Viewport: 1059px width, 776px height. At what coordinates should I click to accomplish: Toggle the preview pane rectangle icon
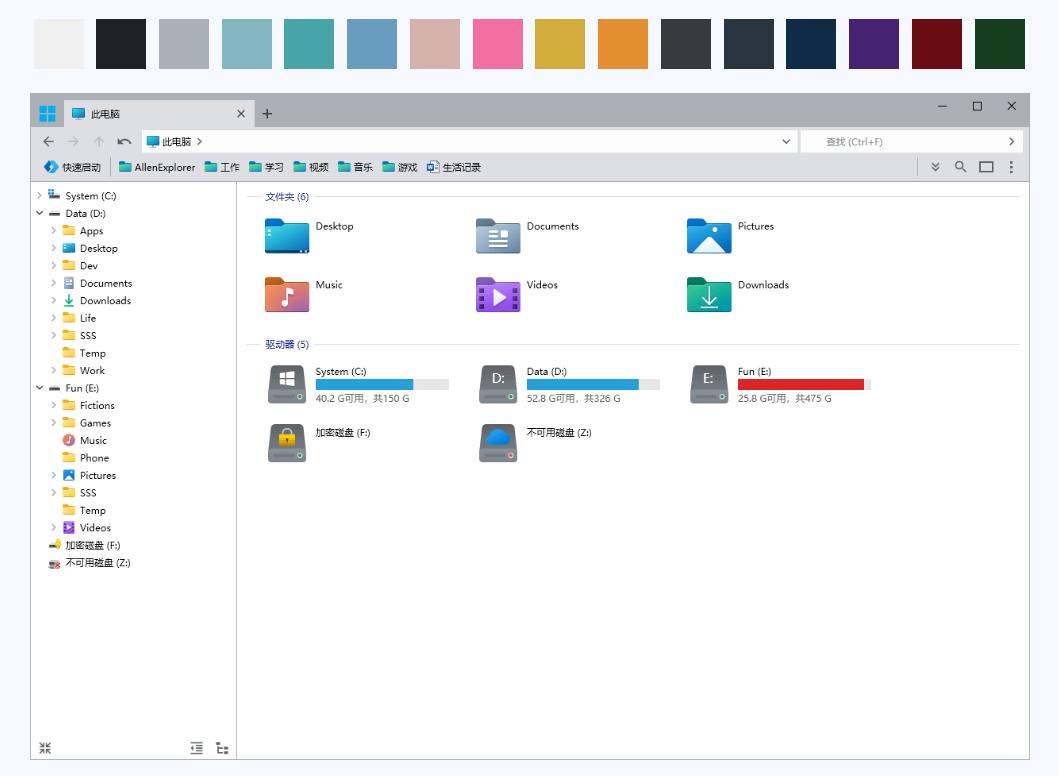(986, 167)
